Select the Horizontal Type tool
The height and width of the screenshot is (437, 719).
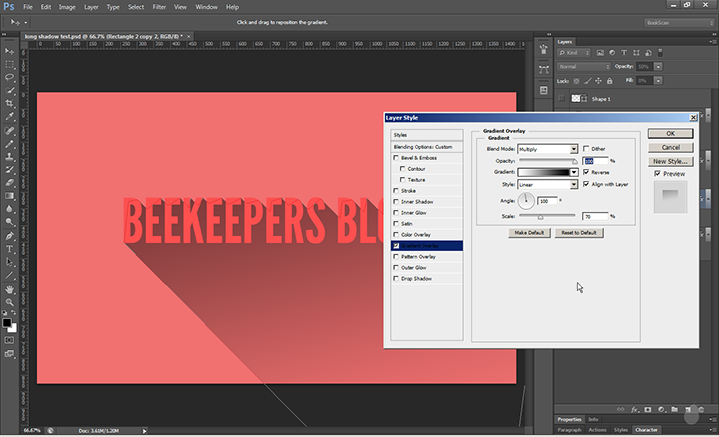pos(10,247)
